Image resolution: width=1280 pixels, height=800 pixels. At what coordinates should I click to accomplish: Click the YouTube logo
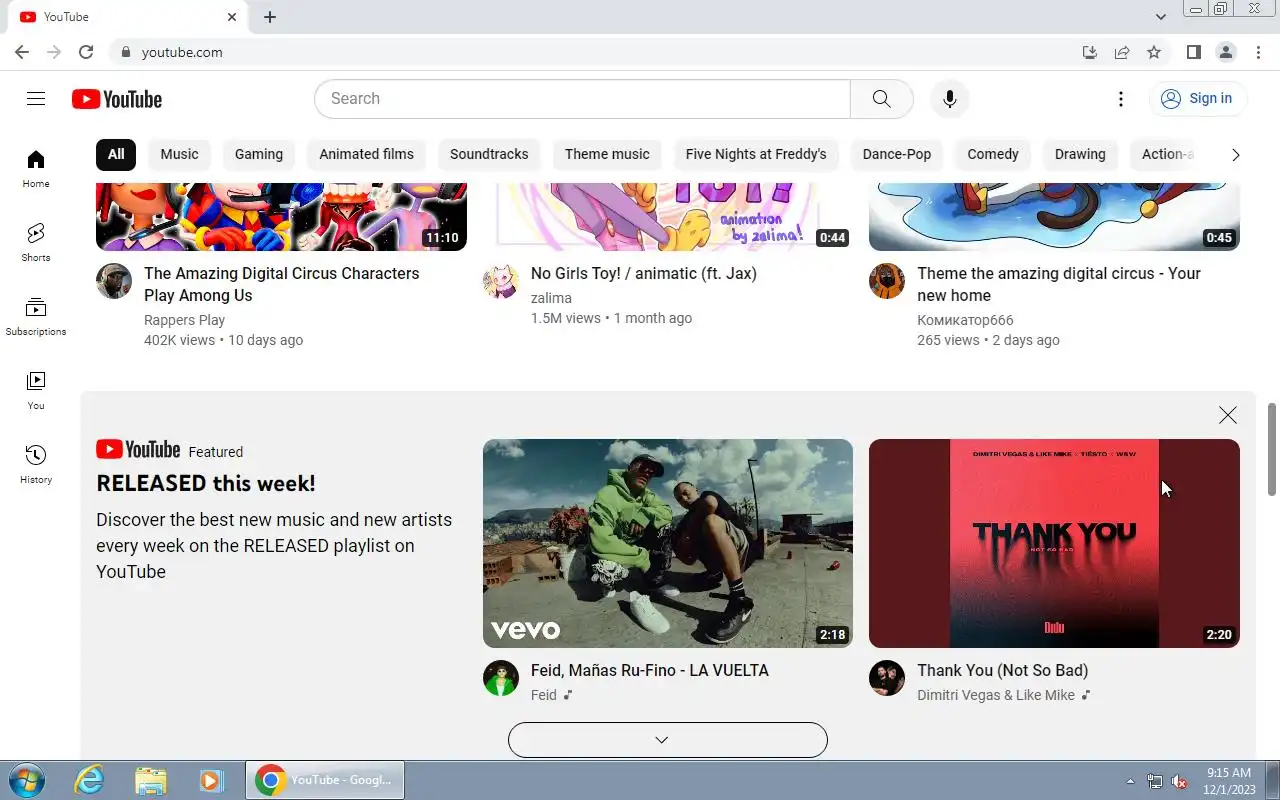(117, 99)
